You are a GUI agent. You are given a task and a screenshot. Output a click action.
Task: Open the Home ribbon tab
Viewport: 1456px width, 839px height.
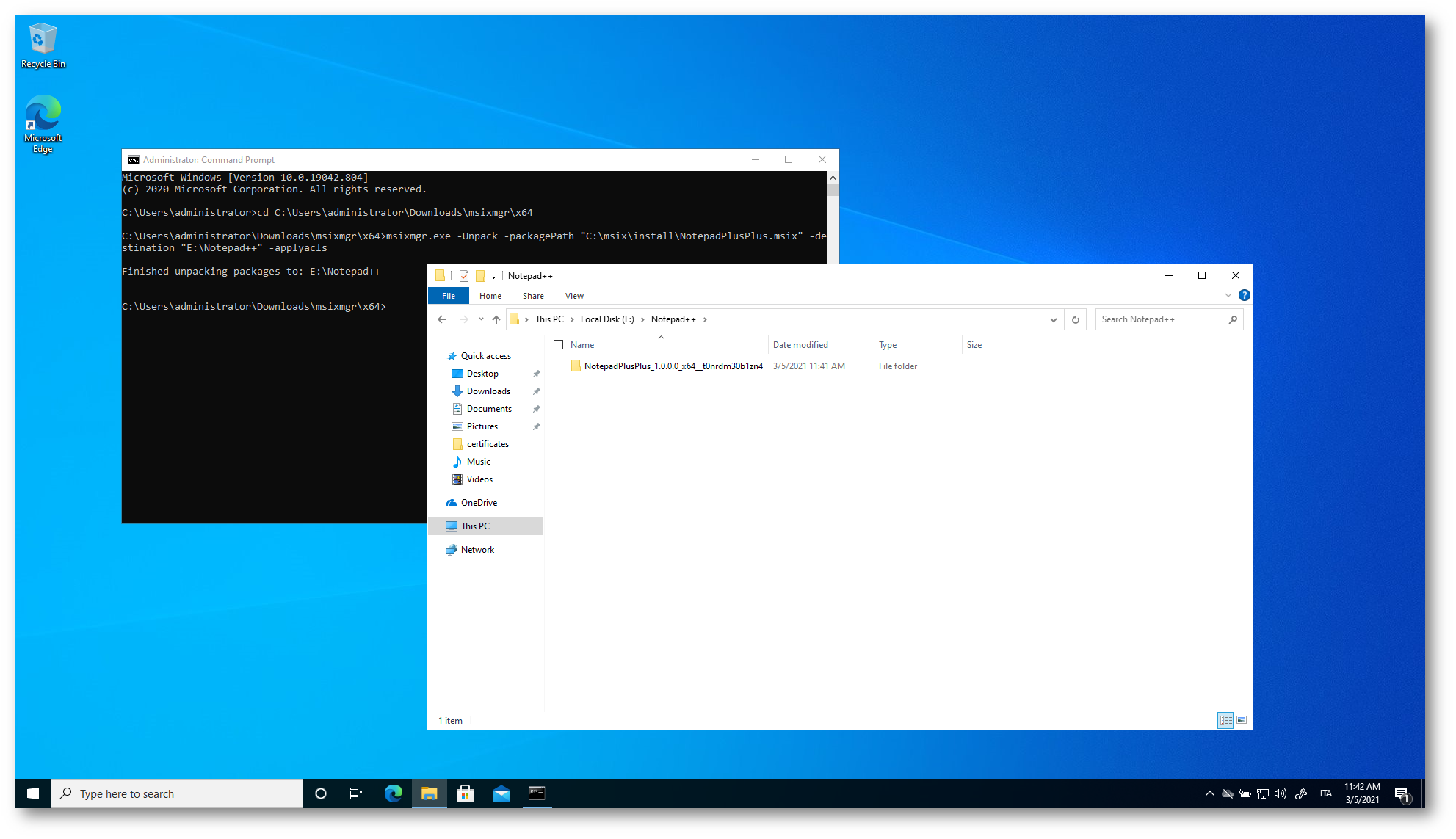click(490, 296)
